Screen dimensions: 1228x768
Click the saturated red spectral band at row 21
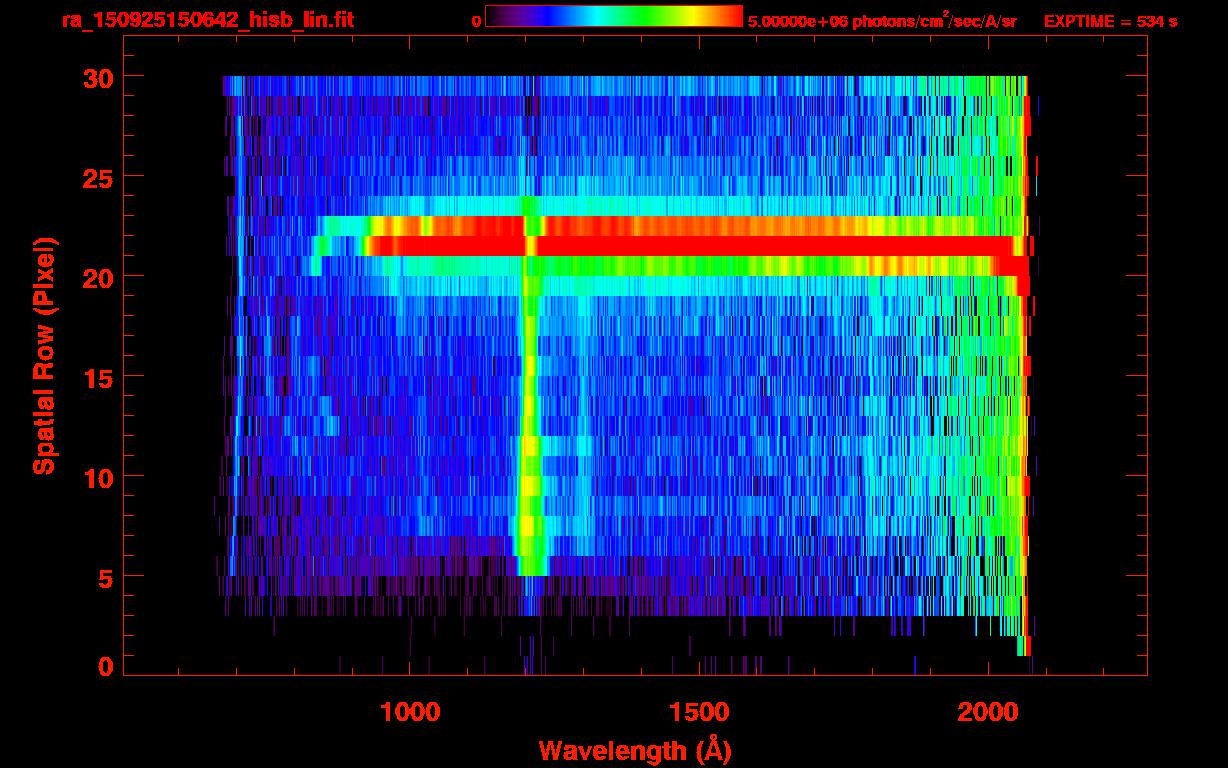pos(690,246)
